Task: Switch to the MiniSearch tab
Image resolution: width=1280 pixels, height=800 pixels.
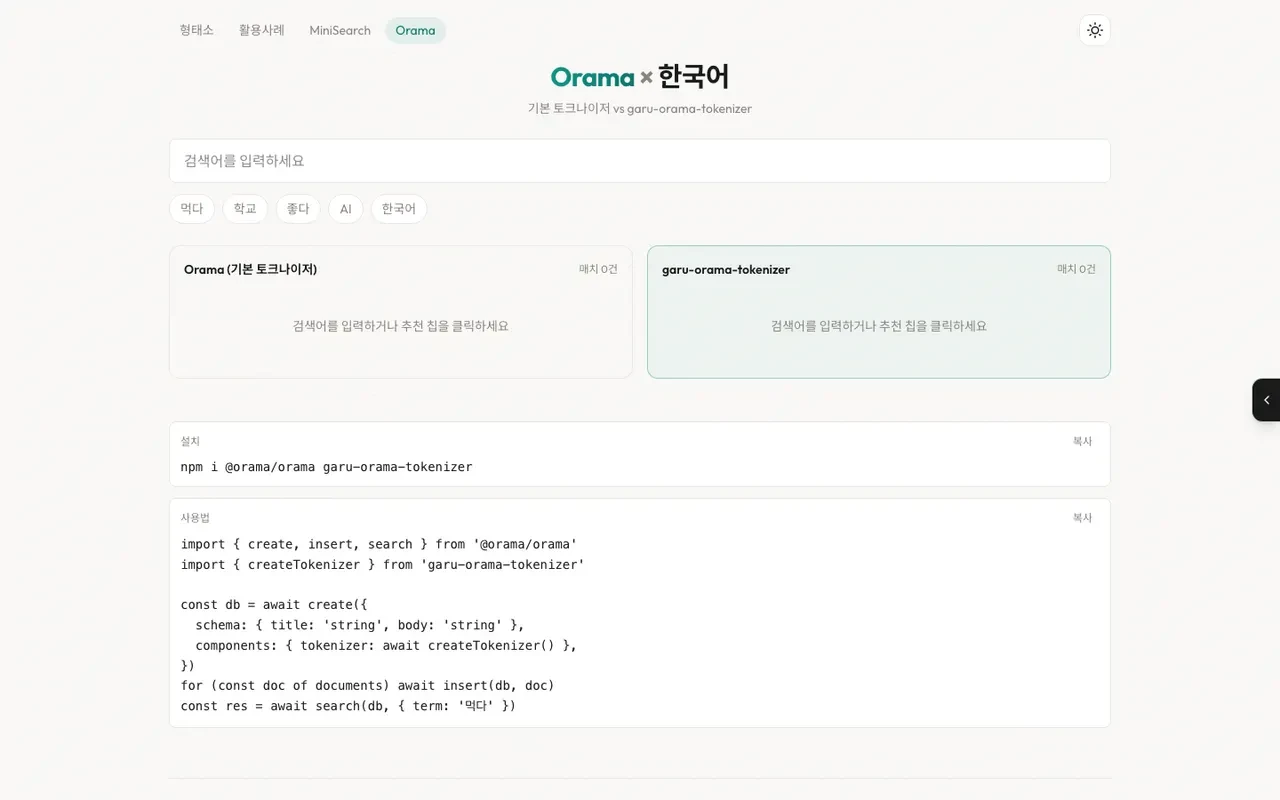Action: click(340, 30)
